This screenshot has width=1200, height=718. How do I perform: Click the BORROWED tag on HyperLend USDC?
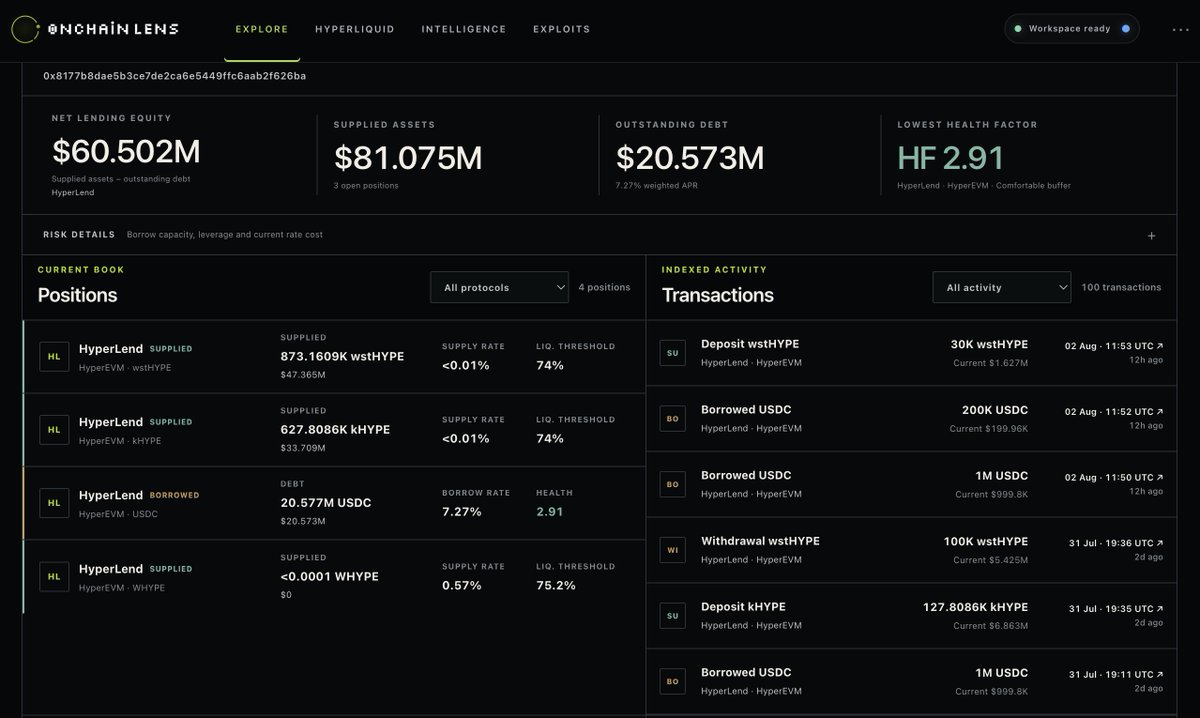point(174,495)
